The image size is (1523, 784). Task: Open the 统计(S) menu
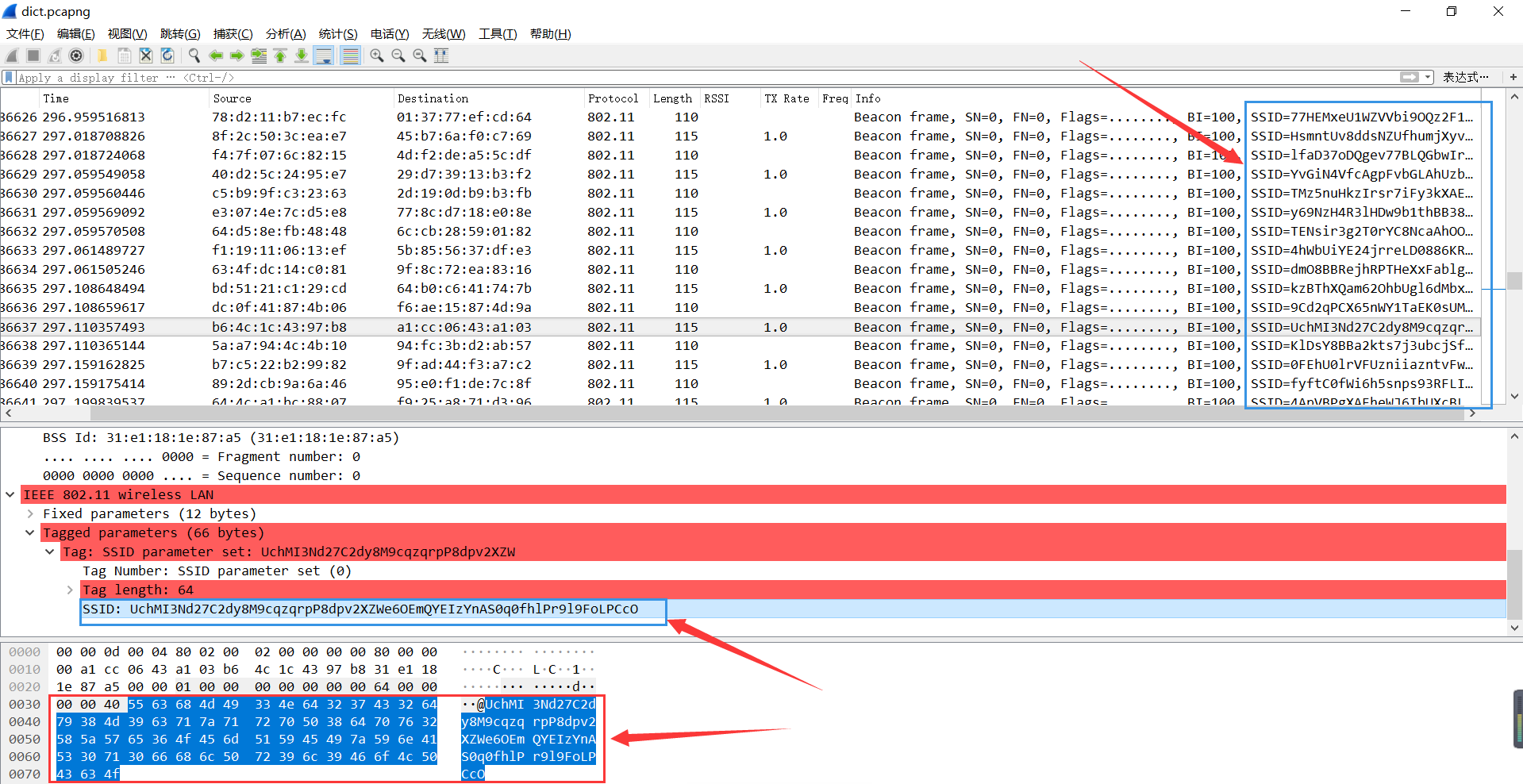pos(337,34)
